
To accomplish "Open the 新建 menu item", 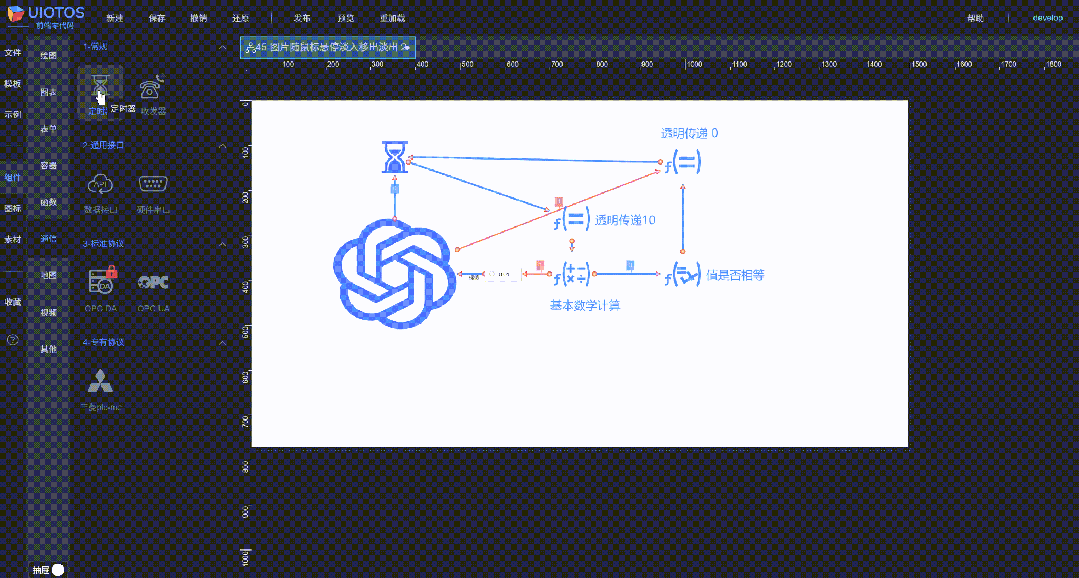I will 115,18.
